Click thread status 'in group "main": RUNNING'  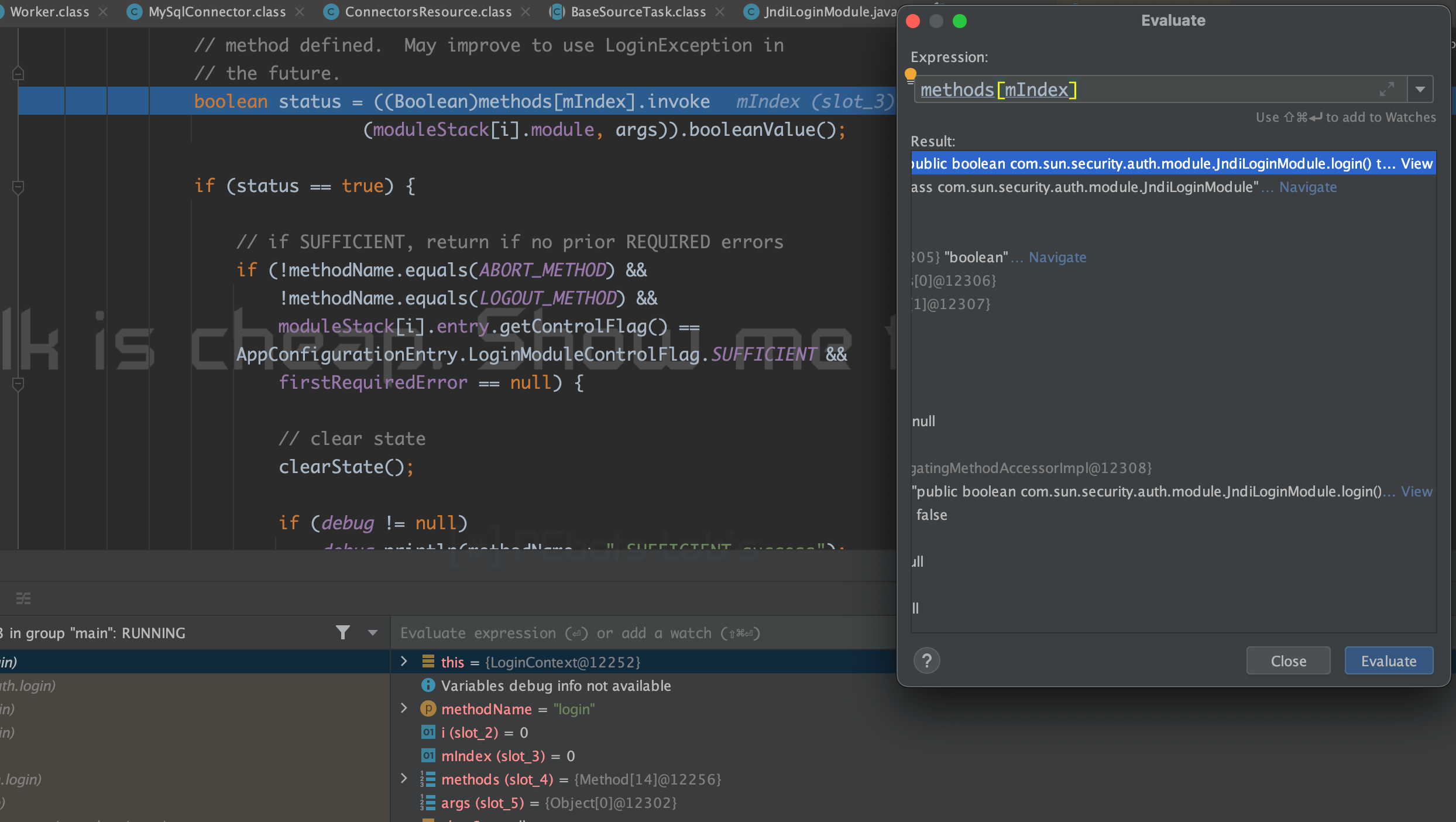pyautogui.click(x=97, y=633)
